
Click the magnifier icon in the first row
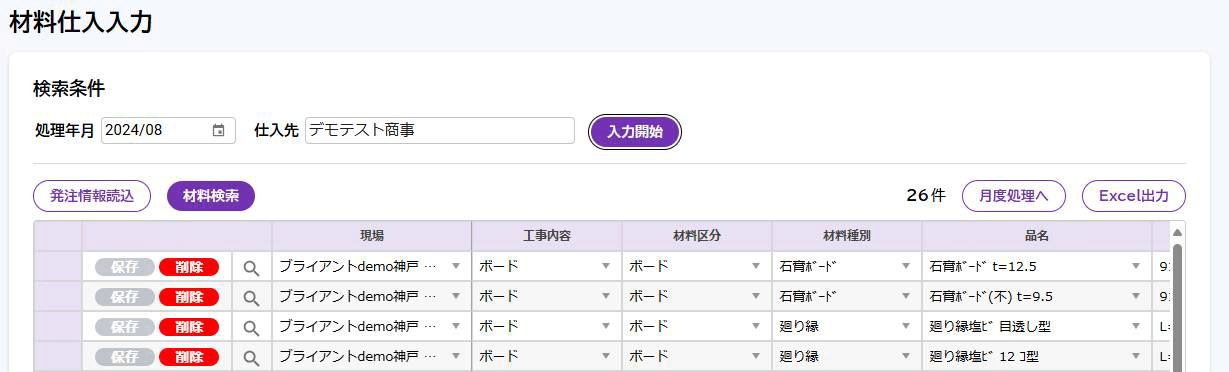pyautogui.click(x=251, y=267)
